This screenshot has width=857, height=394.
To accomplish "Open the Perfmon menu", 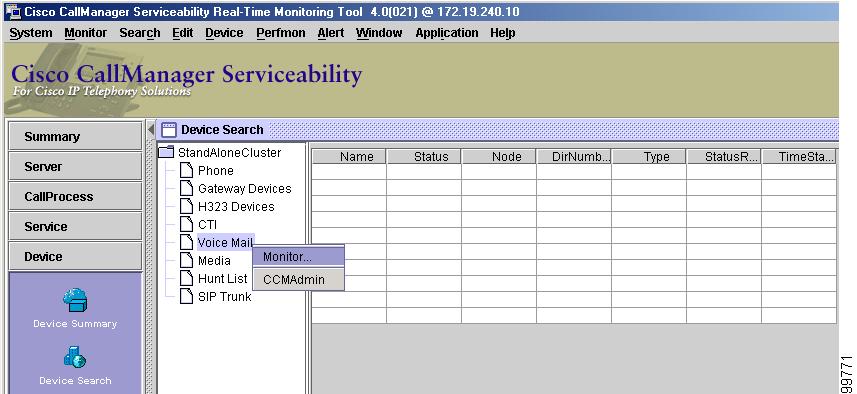I will tap(281, 33).
